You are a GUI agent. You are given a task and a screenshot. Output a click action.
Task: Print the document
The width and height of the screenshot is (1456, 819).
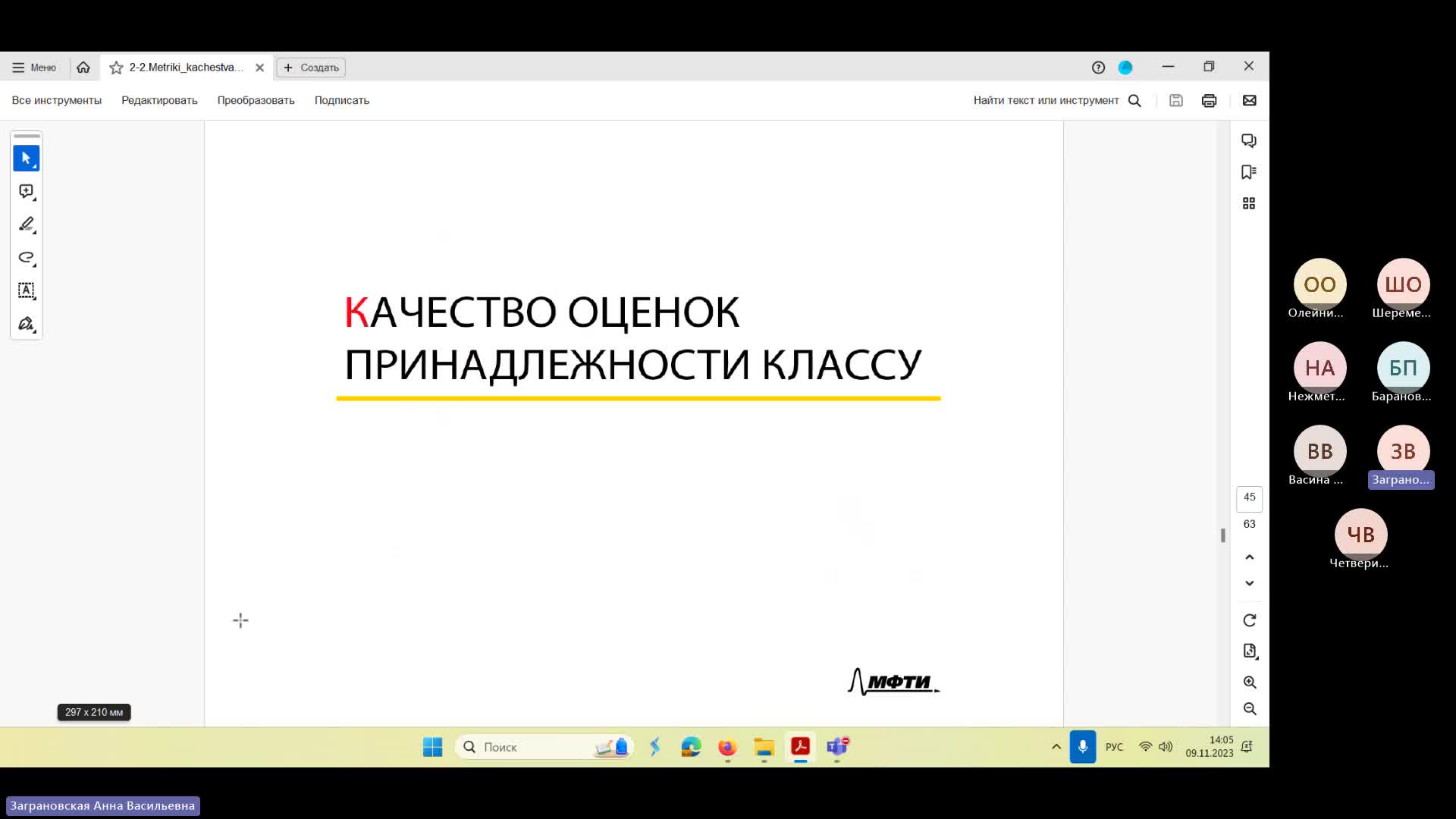point(1210,101)
